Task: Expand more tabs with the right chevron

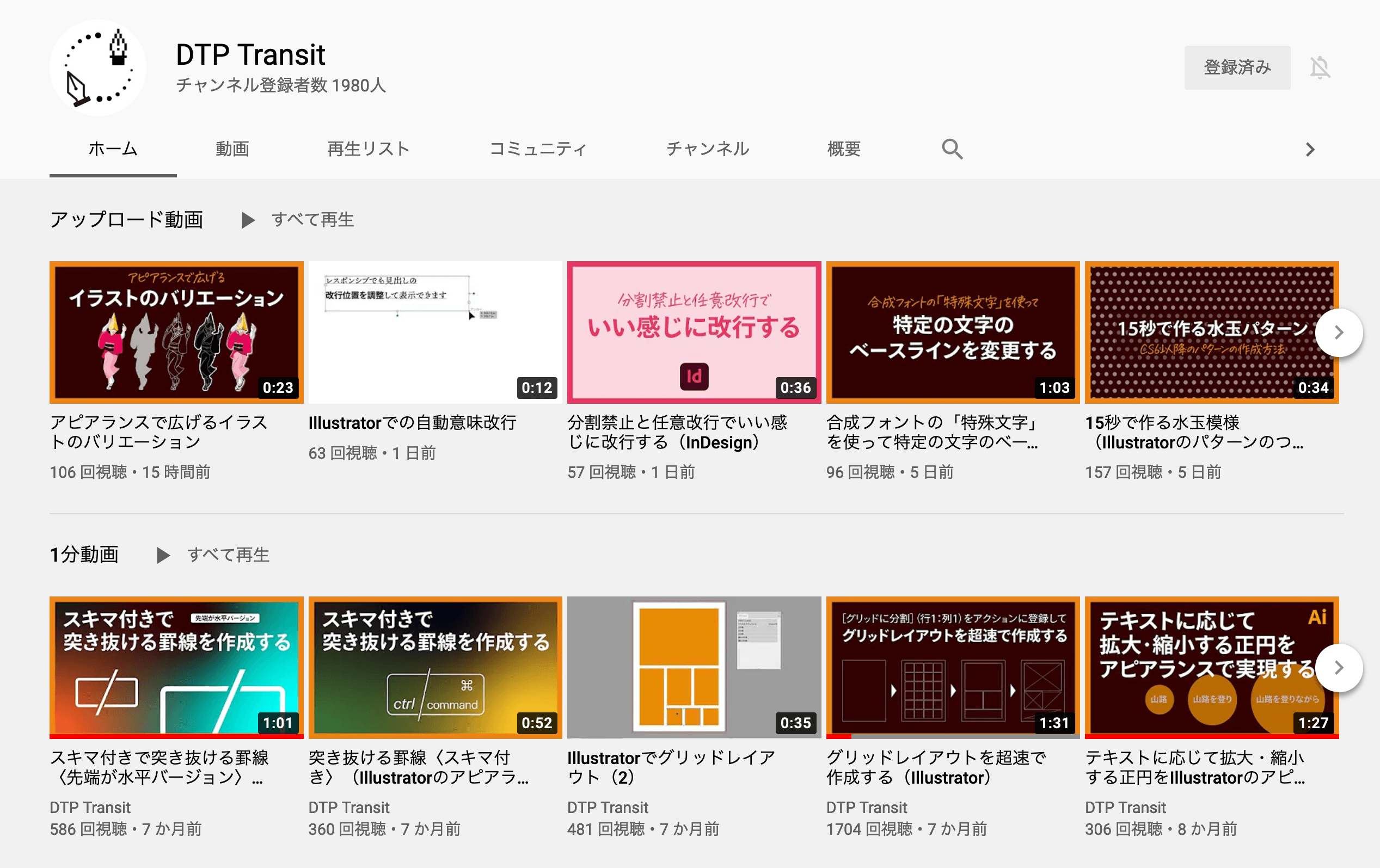Action: (x=1310, y=150)
